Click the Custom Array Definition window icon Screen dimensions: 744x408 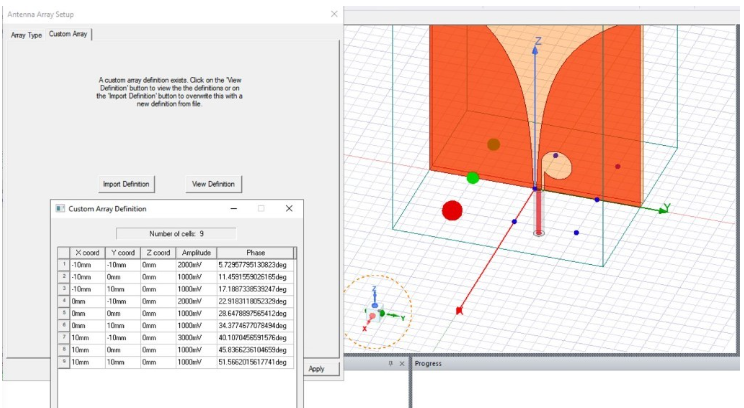coord(59,209)
